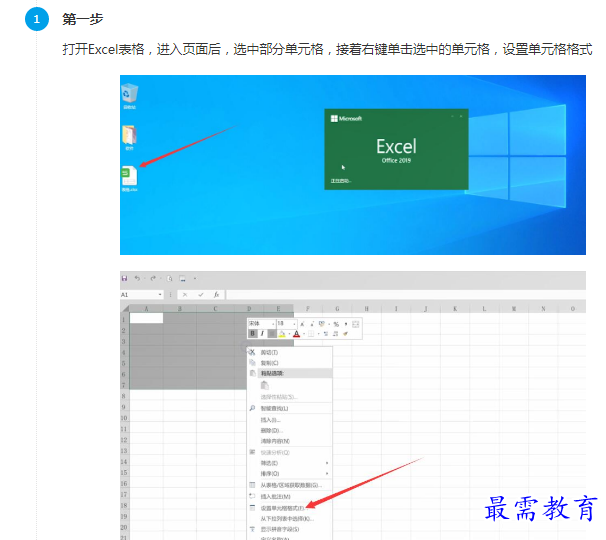The width and height of the screenshot is (606, 540).
Task: Click the Name Box showing A1
Action: point(141,295)
